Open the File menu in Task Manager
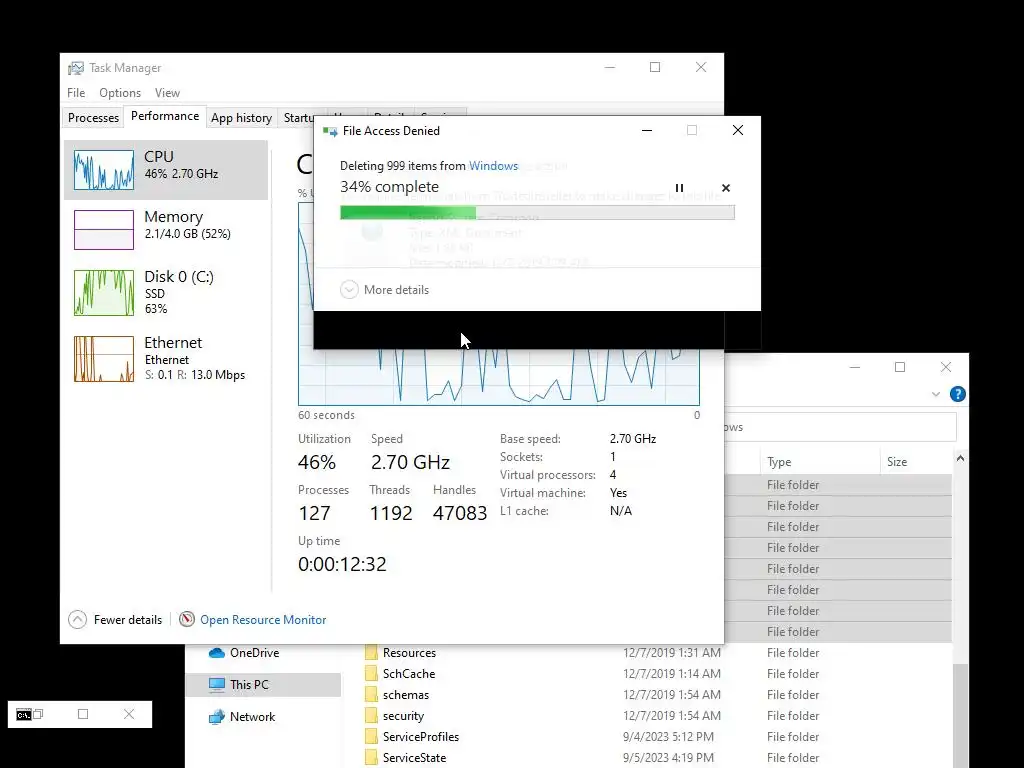Image resolution: width=1024 pixels, height=768 pixels. [76, 93]
